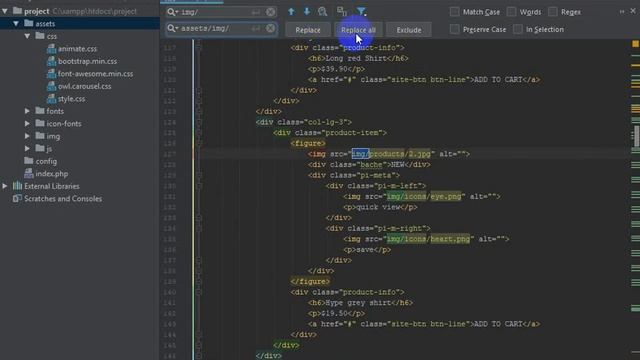Click 'Long red Shirt' heading text

(x=356, y=58)
